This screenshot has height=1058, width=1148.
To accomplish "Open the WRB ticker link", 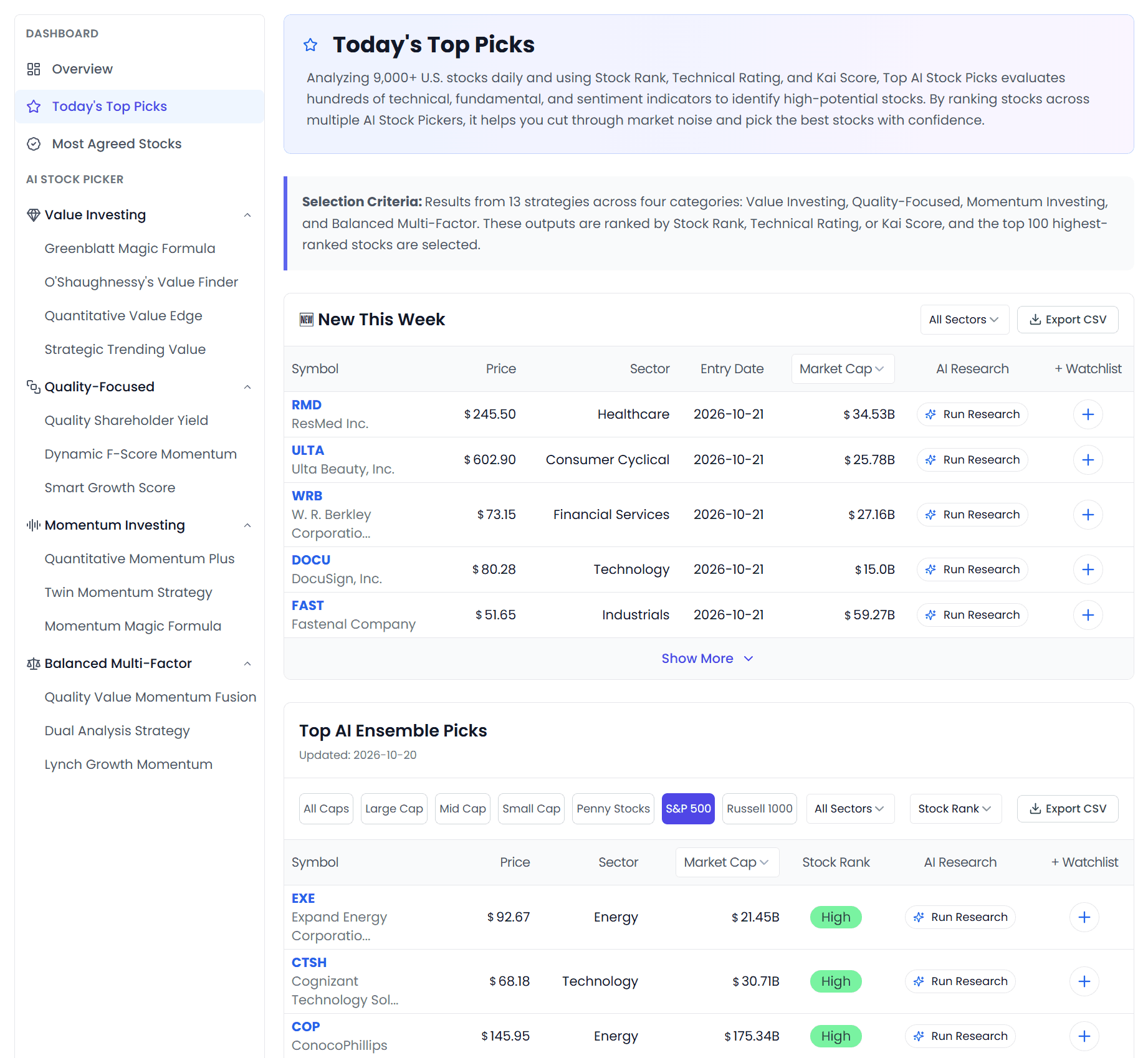I will click(307, 496).
